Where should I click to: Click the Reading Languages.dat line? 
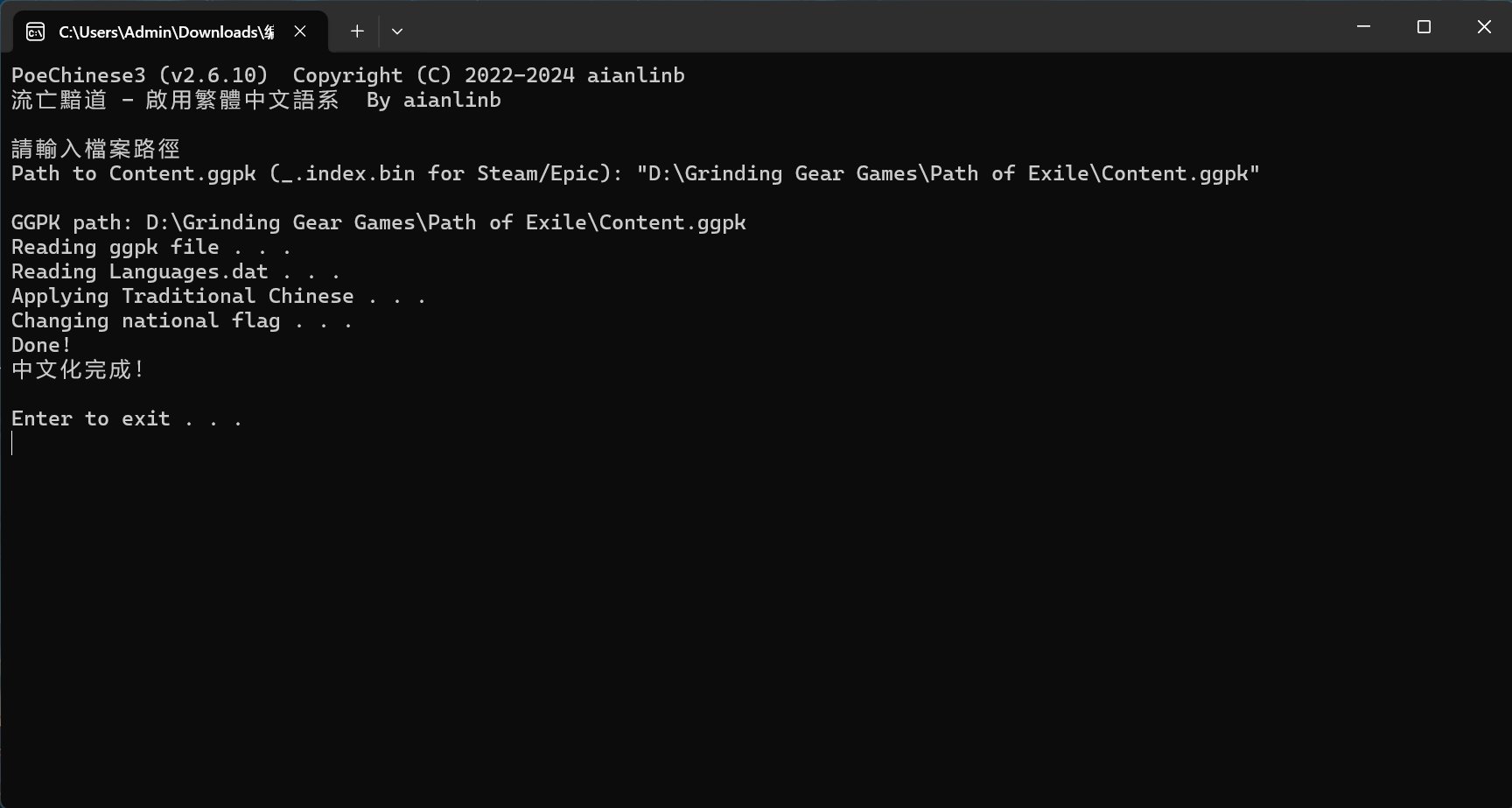pyautogui.click(x=175, y=271)
